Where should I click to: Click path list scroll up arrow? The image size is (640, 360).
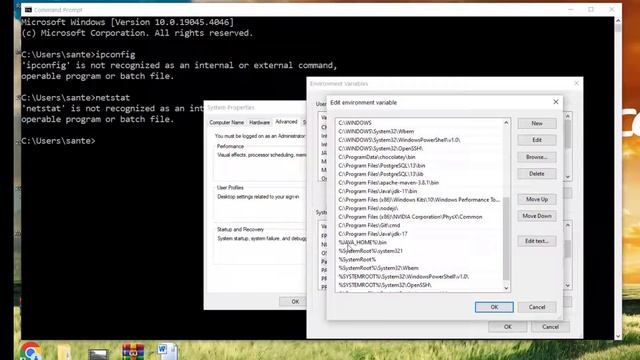pos(506,123)
